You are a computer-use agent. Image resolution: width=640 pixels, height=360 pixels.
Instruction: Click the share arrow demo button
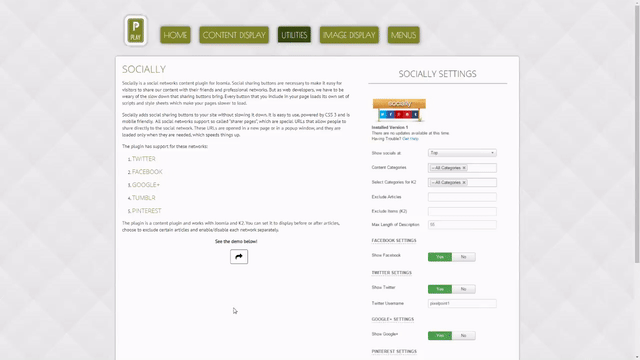pos(239,256)
